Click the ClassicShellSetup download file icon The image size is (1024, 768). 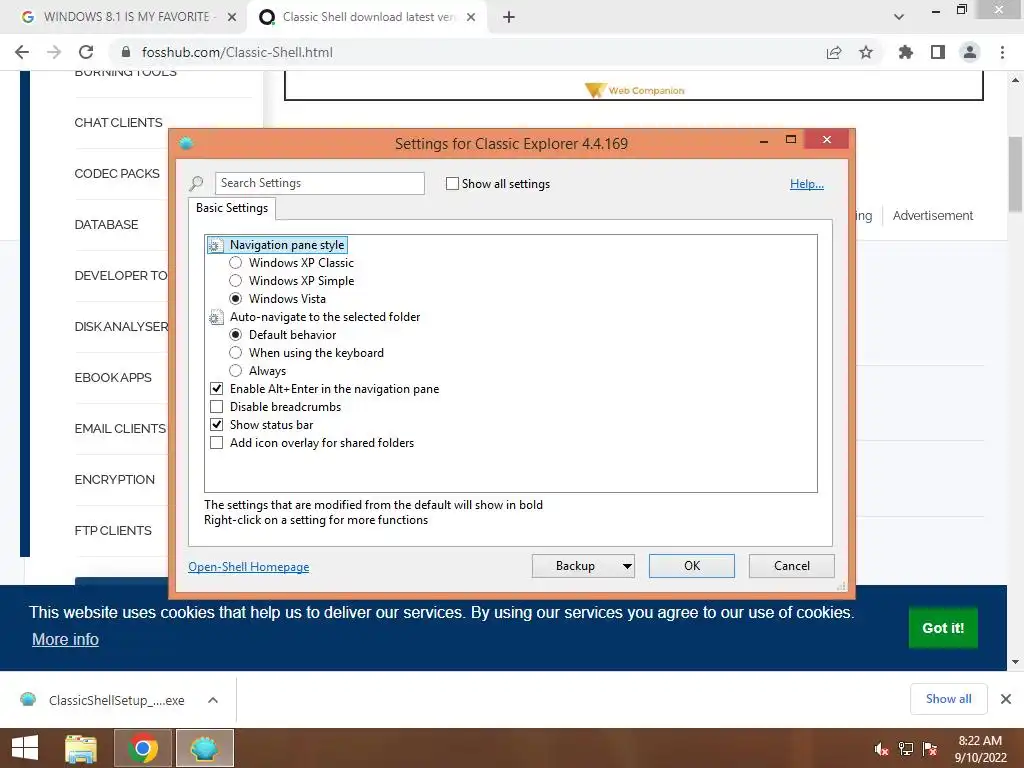coord(28,700)
